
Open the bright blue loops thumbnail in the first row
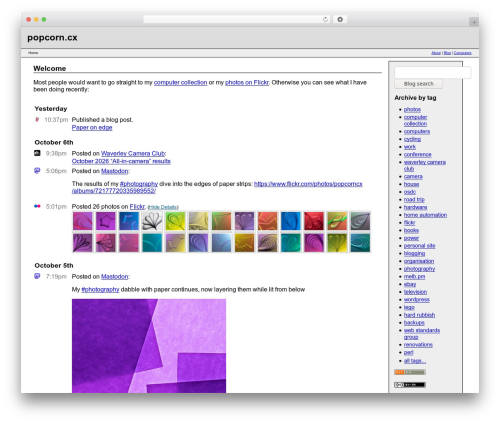click(x=291, y=221)
